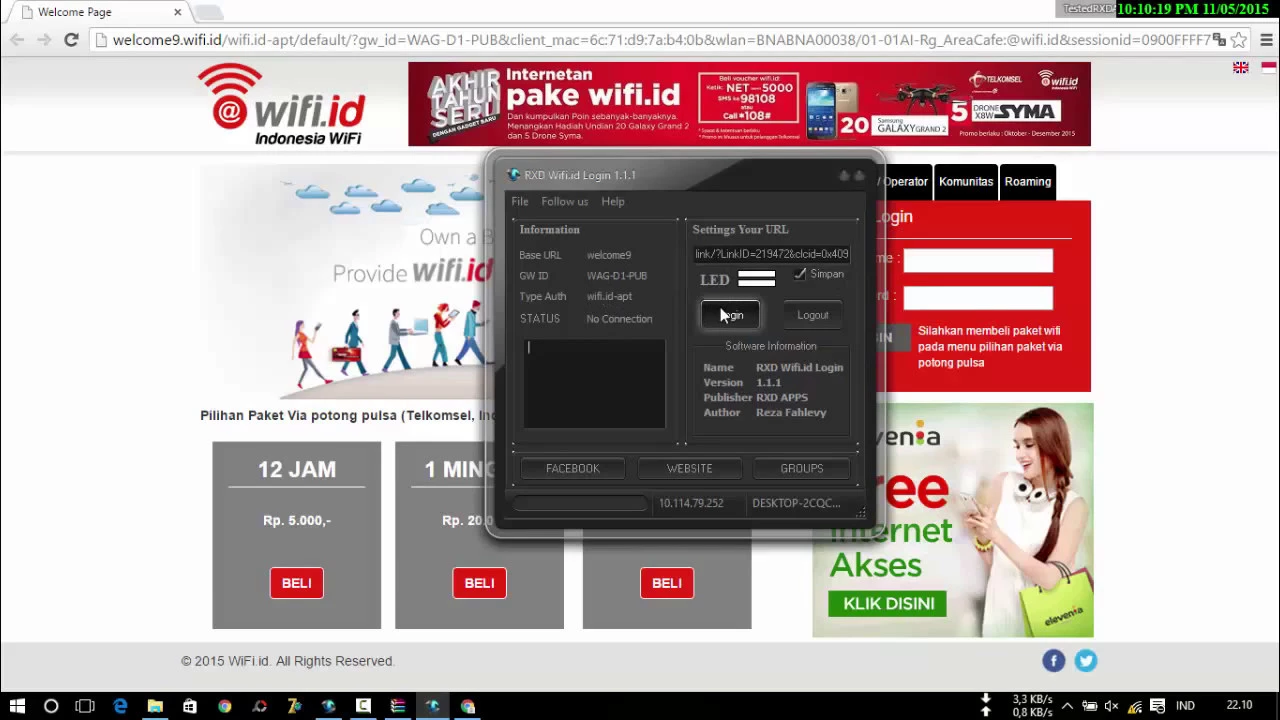Open Cortana search circle on taskbar
The height and width of the screenshot is (720, 1280).
[x=51, y=706]
